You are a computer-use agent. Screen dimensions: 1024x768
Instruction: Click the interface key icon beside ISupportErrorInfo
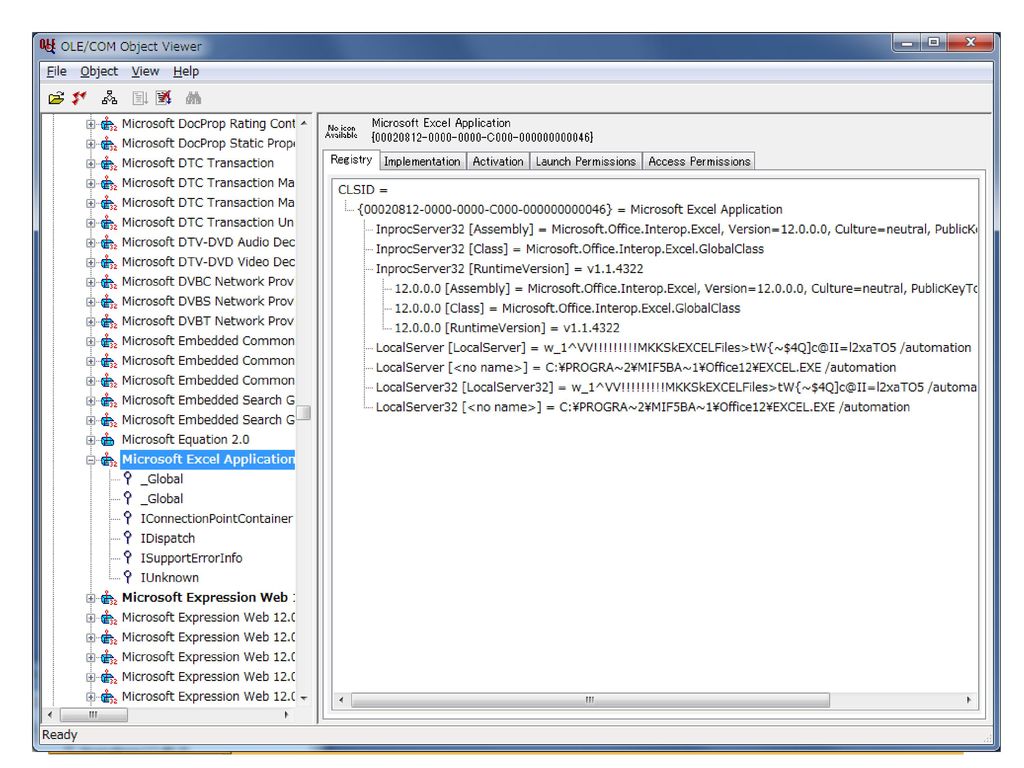coord(128,558)
